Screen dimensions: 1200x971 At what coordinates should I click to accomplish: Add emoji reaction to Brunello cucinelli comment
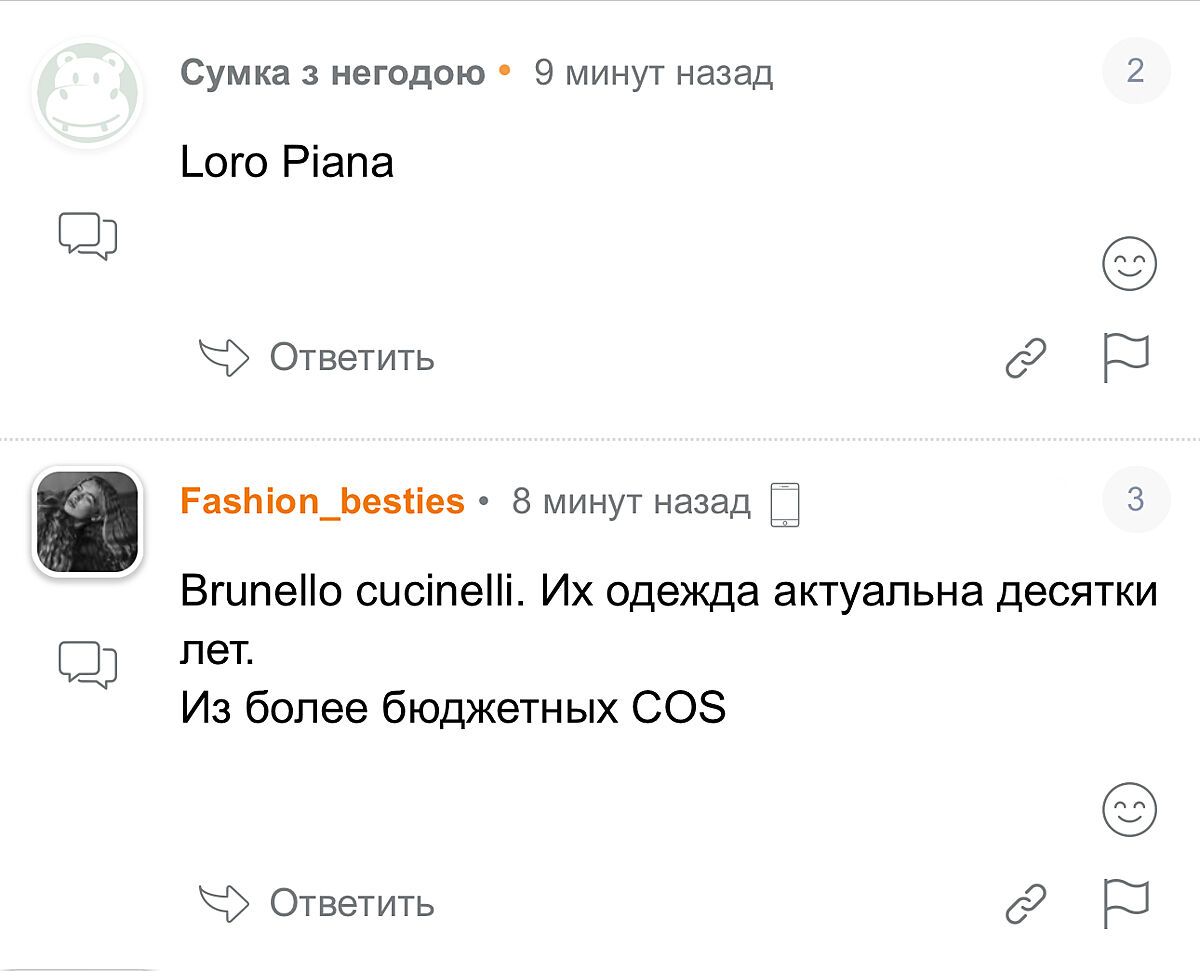(x=1129, y=809)
